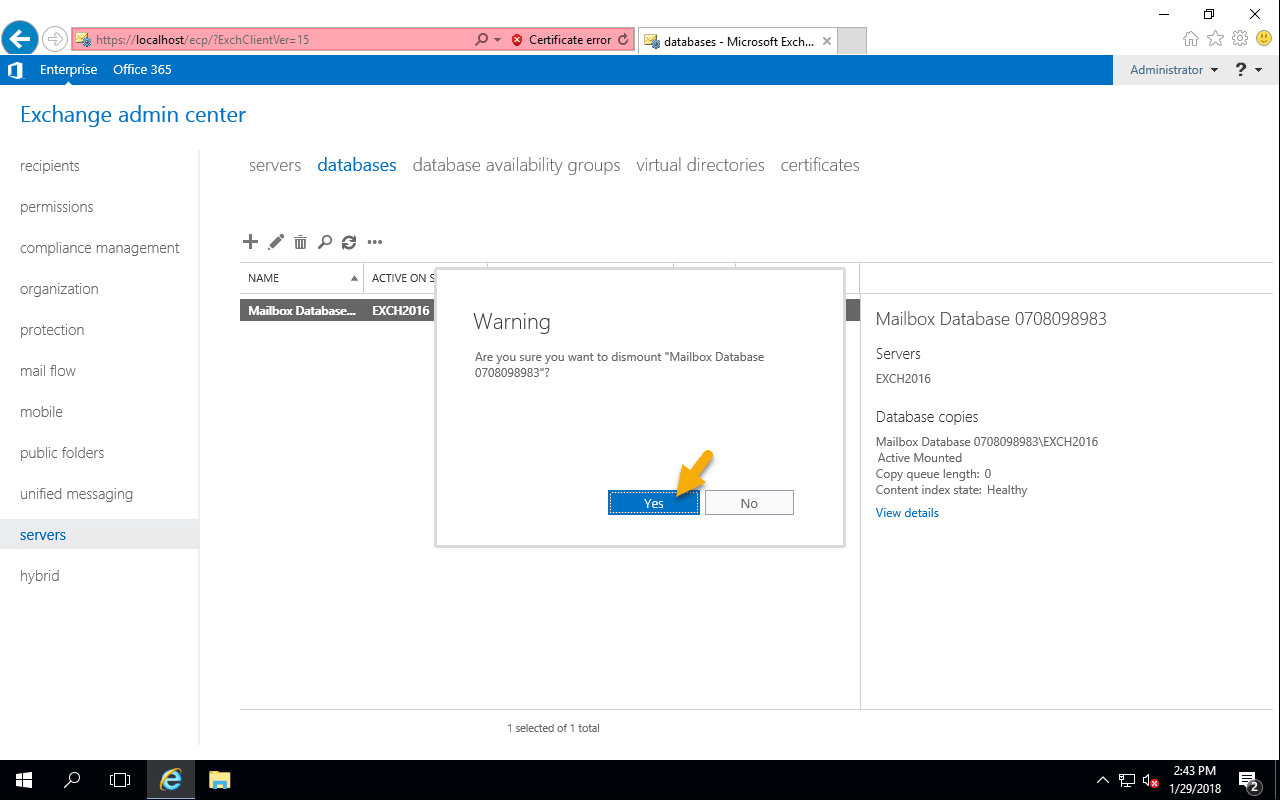This screenshot has height=800, width=1280.
Task: Open compliance management in the sidebar
Action: pos(100,248)
